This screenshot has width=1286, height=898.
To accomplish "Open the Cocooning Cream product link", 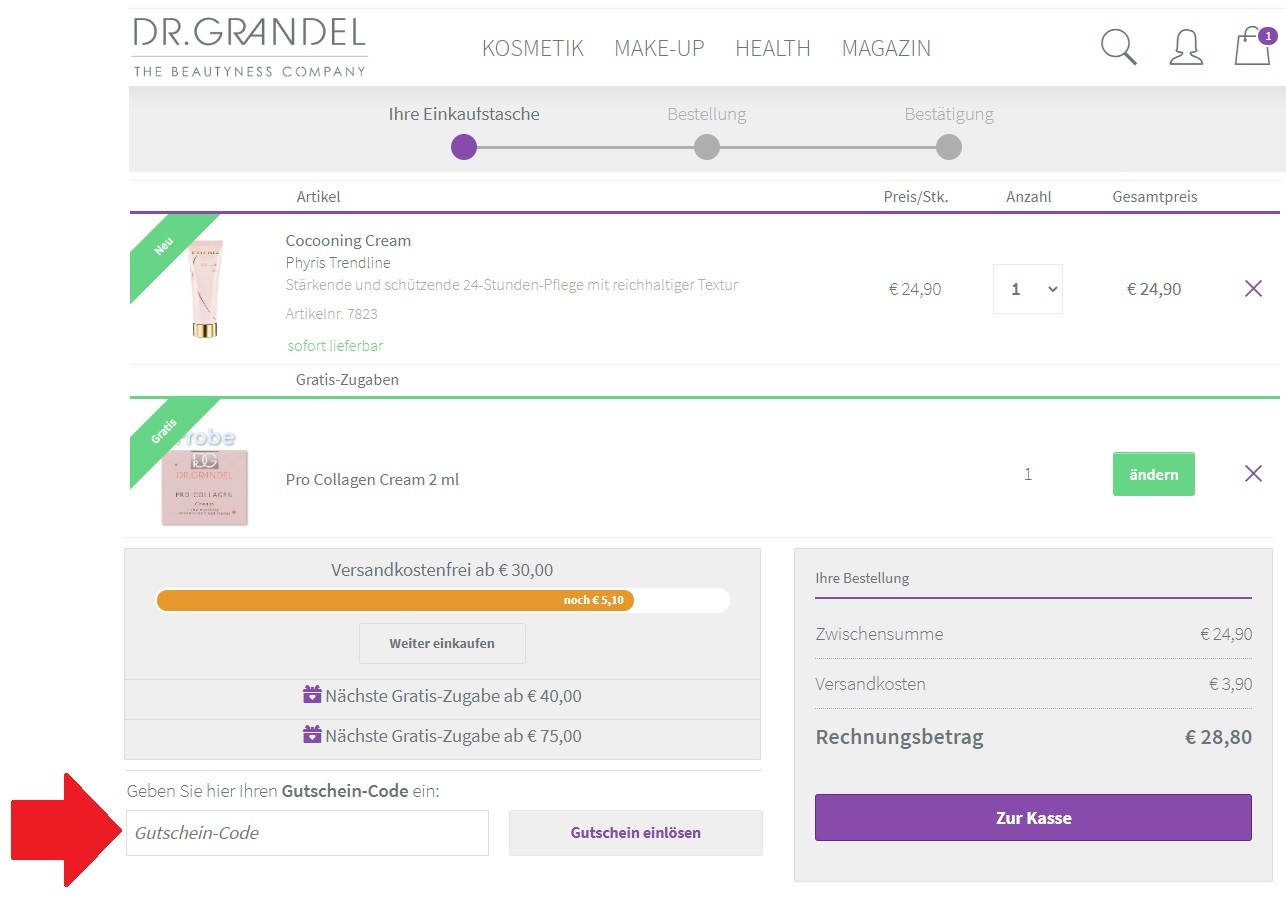I will (348, 240).
